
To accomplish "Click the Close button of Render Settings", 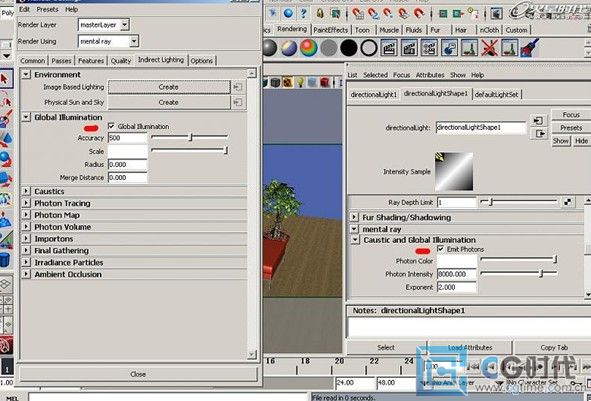I will 138,374.
